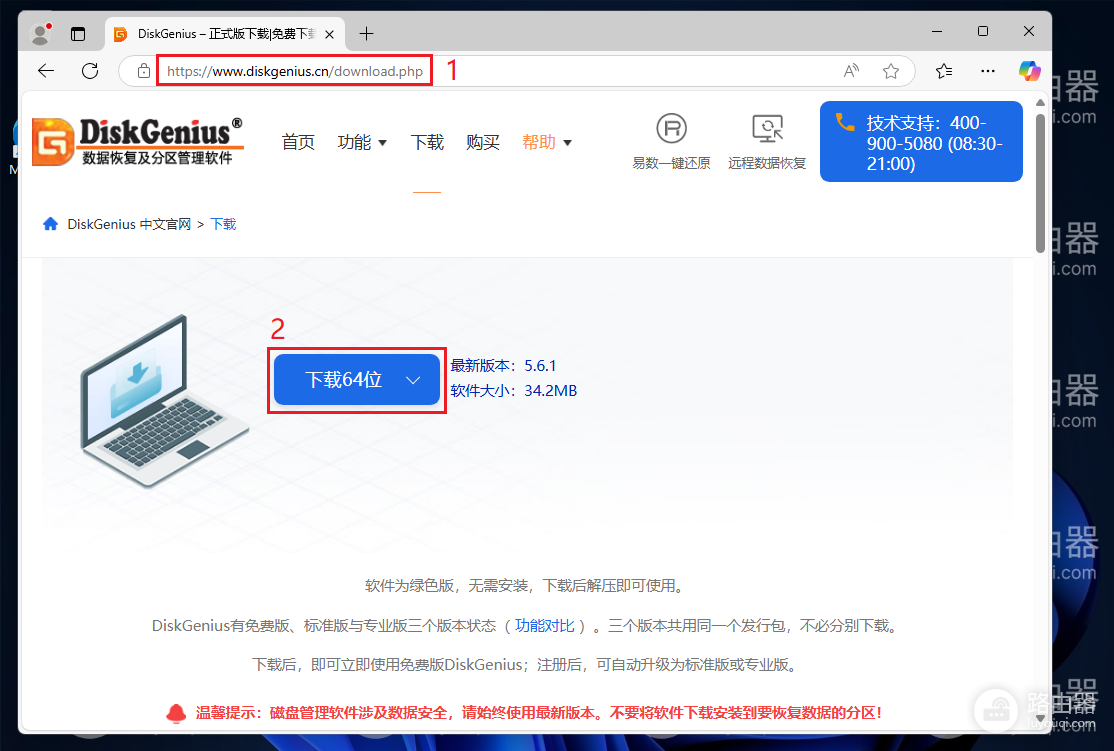Click the 最新版本：5.6.1 text
This screenshot has height=751, width=1114.
tap(503, 366)
